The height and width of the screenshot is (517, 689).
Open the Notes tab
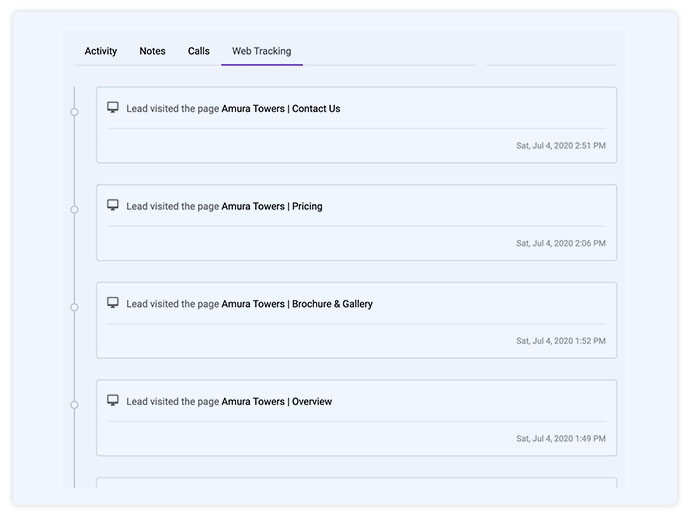point(152,51)
